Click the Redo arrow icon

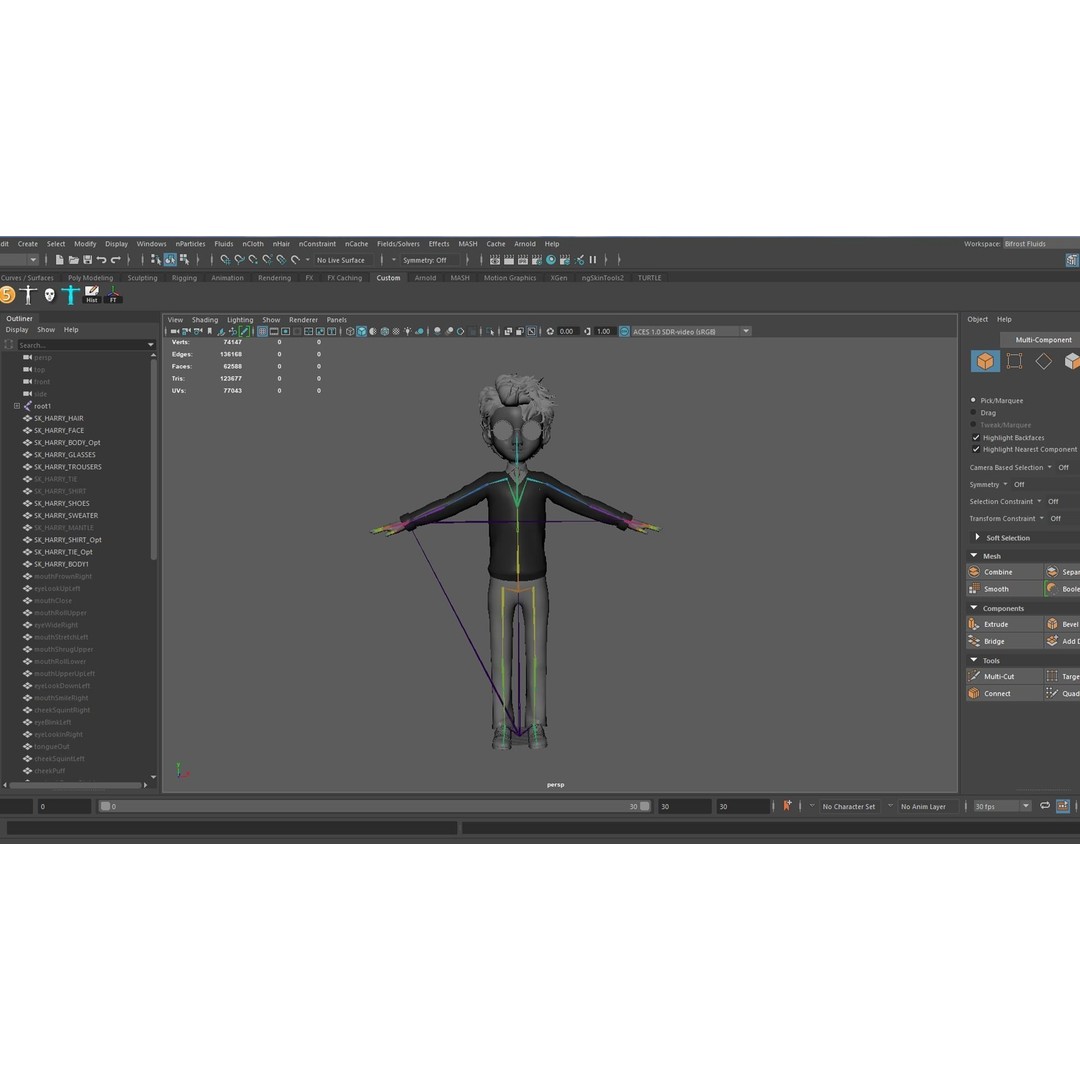point(116,260)
